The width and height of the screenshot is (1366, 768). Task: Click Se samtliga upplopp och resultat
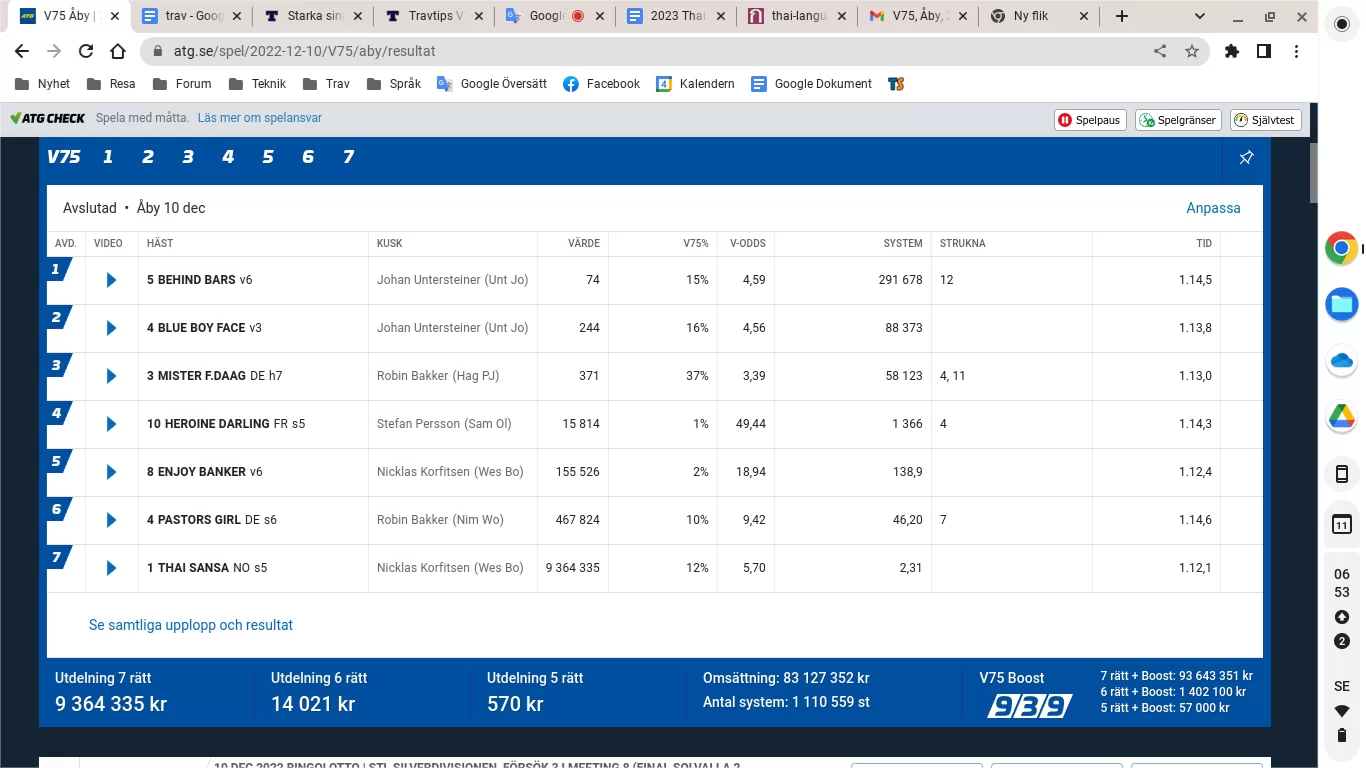click(x=191, y=625)
